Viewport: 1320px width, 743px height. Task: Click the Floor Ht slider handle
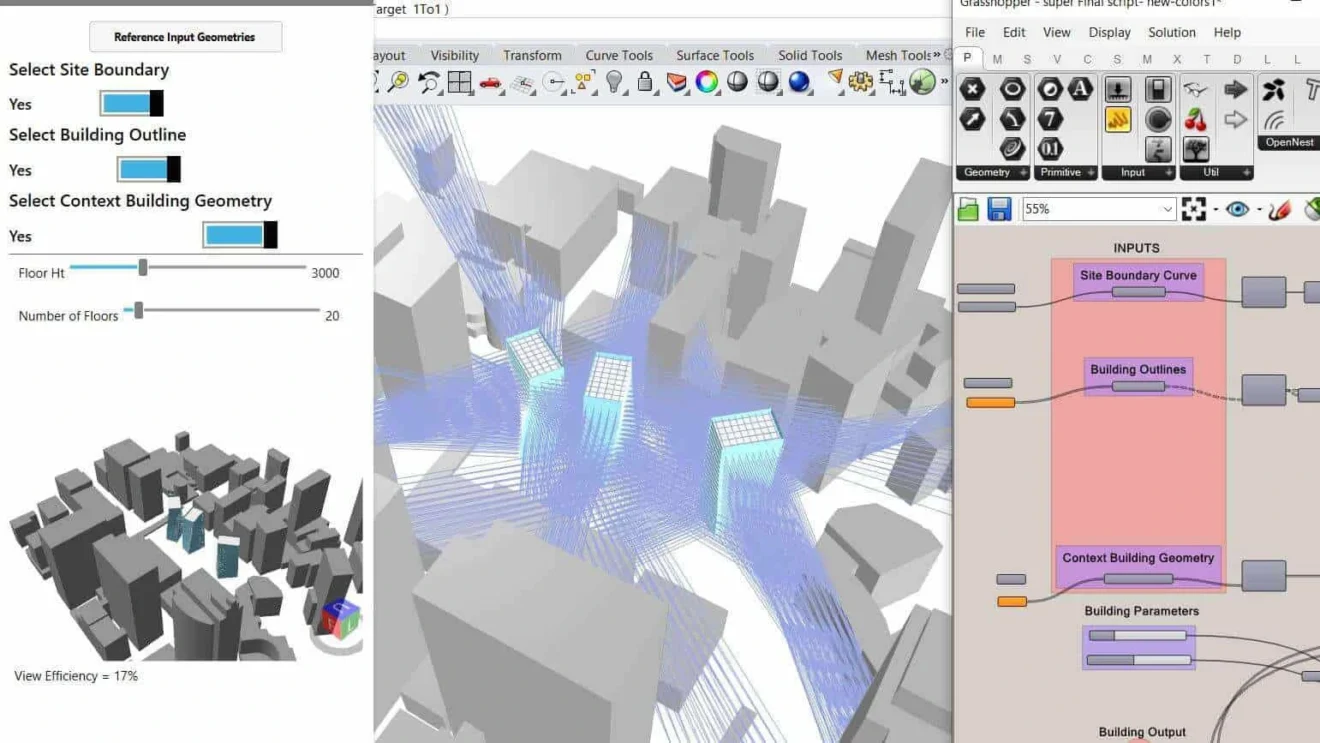(x=143, y=267)
